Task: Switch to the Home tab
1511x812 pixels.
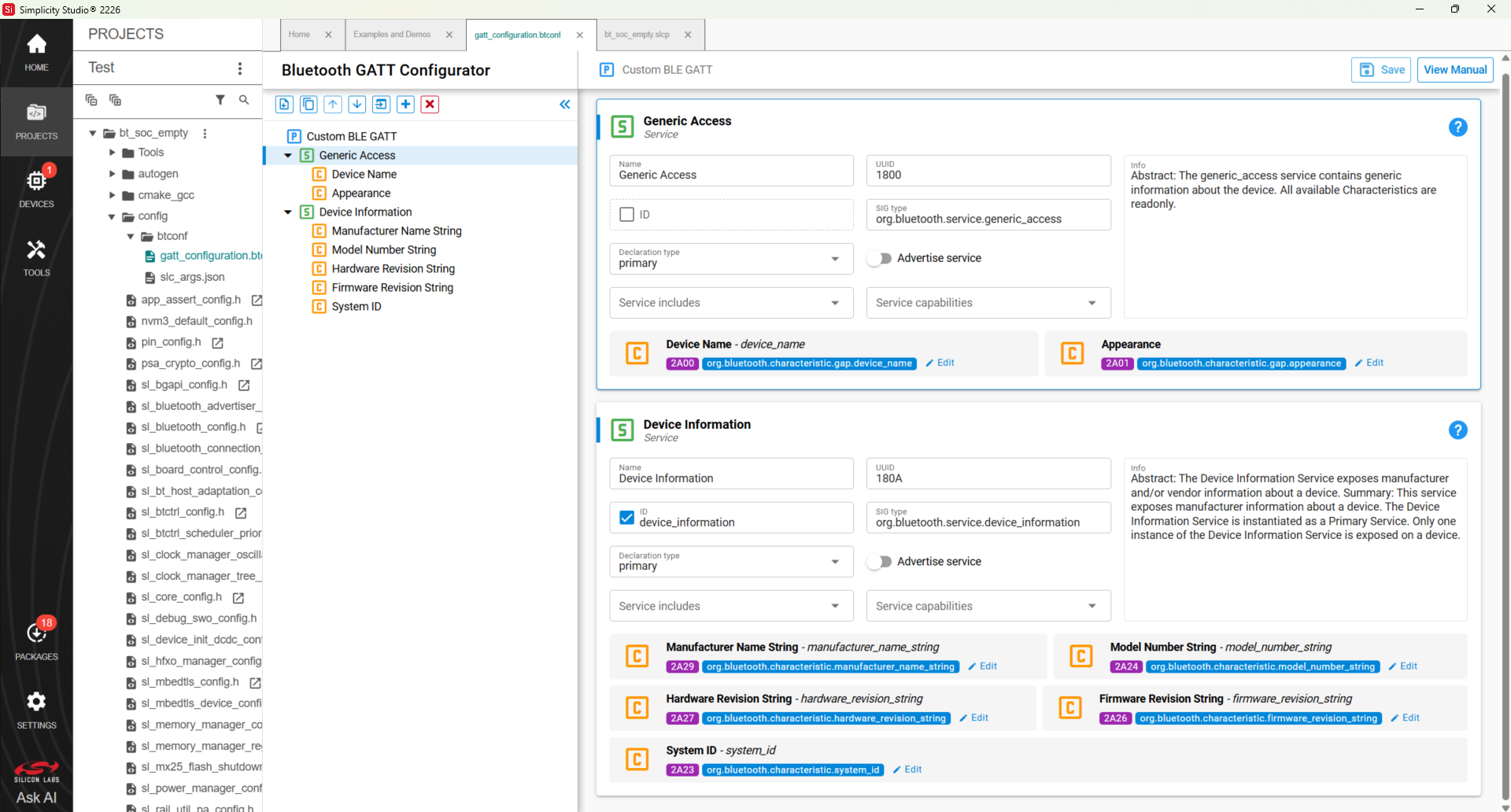Action: click(299, 35)
